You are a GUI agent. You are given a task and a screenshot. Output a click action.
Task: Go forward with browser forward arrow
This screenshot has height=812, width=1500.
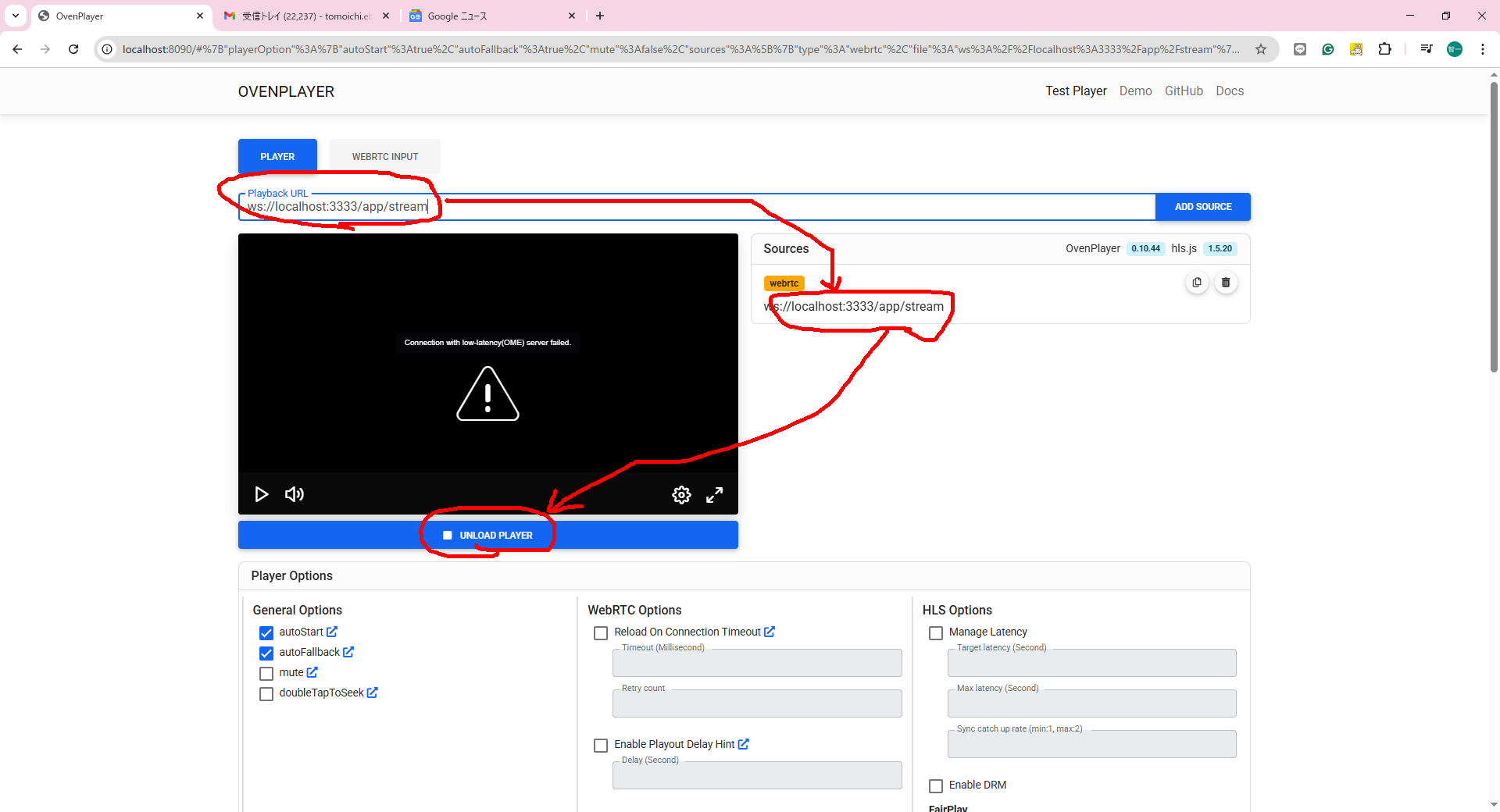45,49
